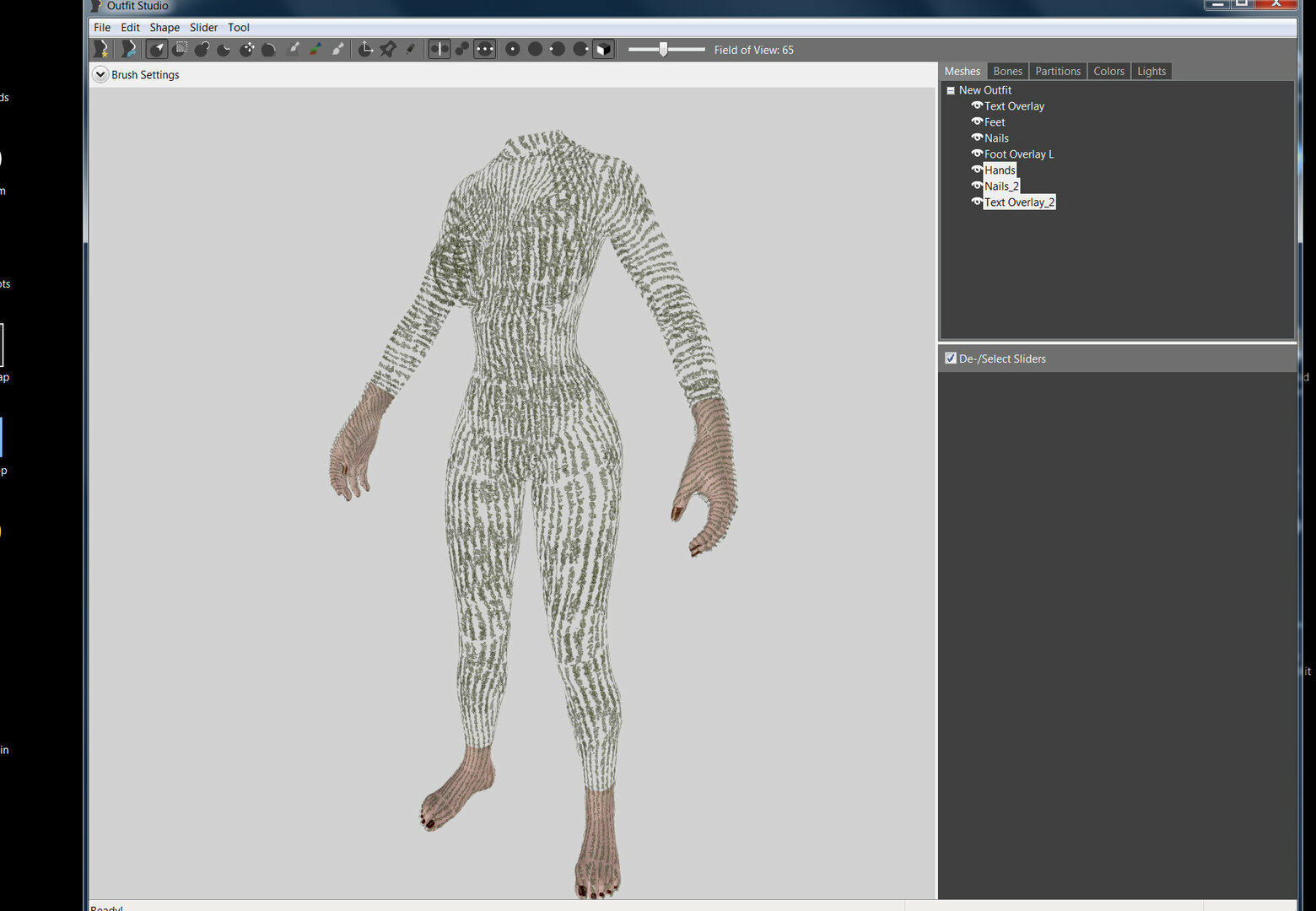Open the Edit menu
This screenshot has height=911, width=1316.
click(x=130, y=27)
